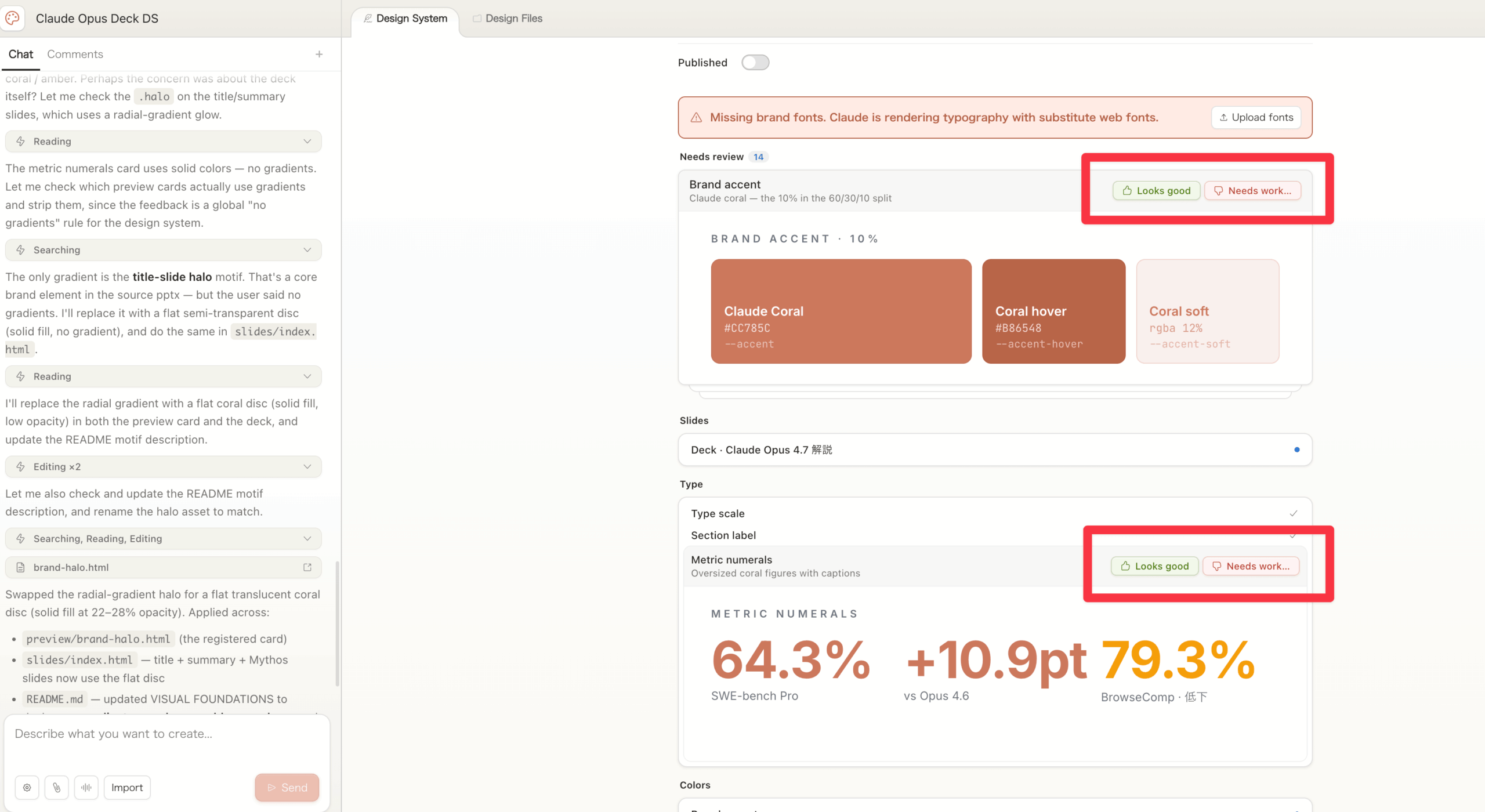Click the Upload fonts button
1485x812 pixels.
pyautogui.click(x=1256, y=118)
